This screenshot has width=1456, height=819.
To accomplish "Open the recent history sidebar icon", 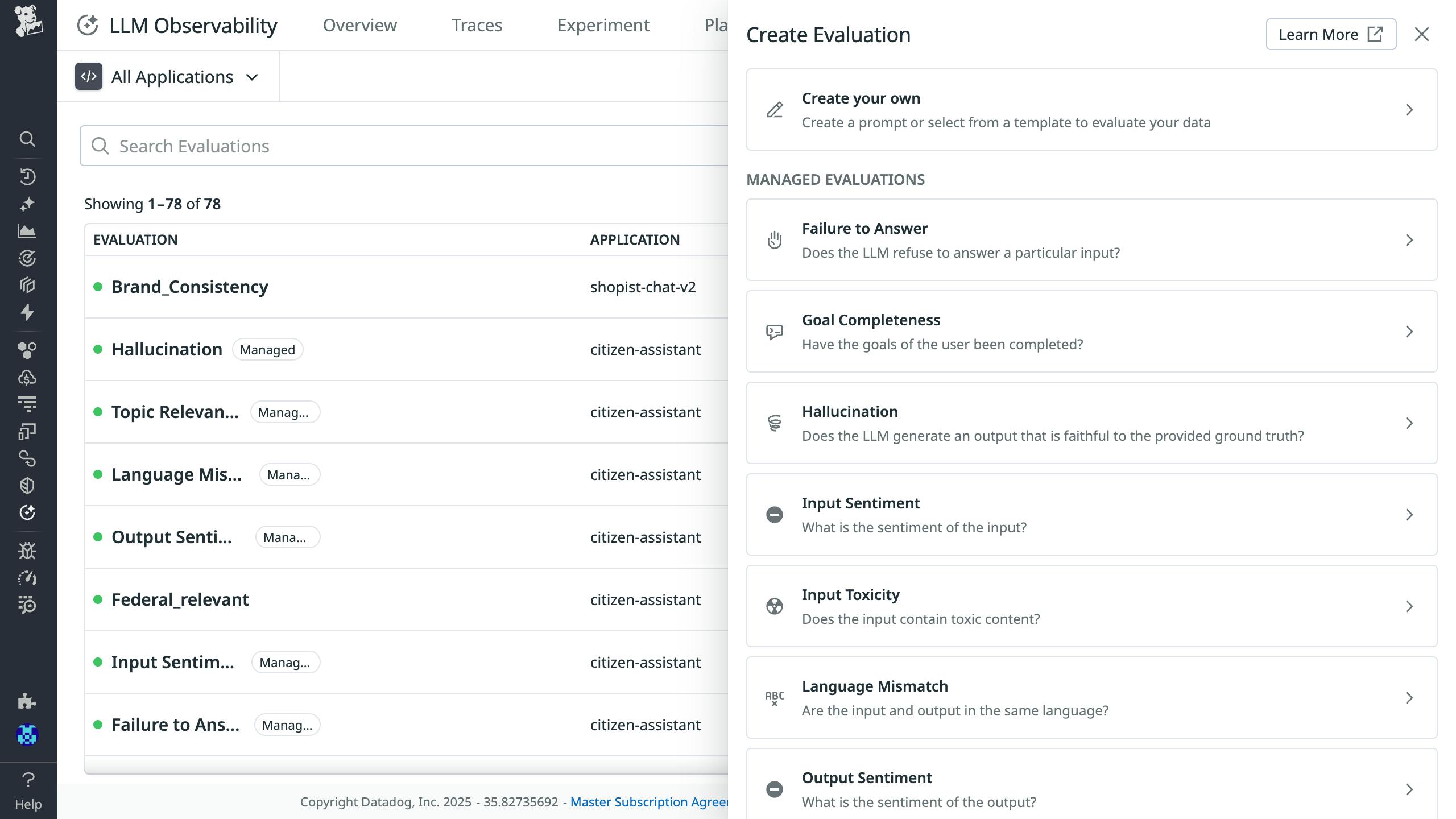I will [27, 176].
